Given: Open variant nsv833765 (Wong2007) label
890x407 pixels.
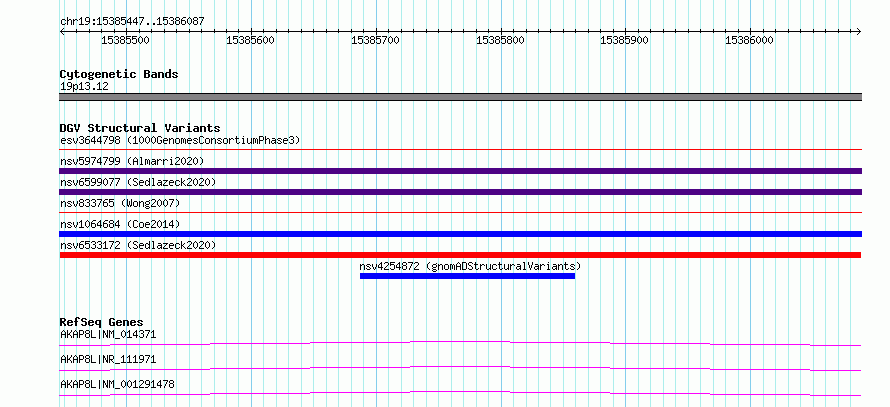Looking at the screenshot, I should coord(120,203).
